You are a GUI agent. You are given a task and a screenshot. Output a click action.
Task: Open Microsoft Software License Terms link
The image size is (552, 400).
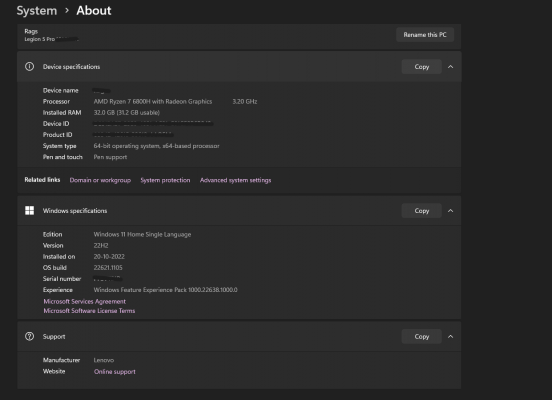click(x=89, y=311)
